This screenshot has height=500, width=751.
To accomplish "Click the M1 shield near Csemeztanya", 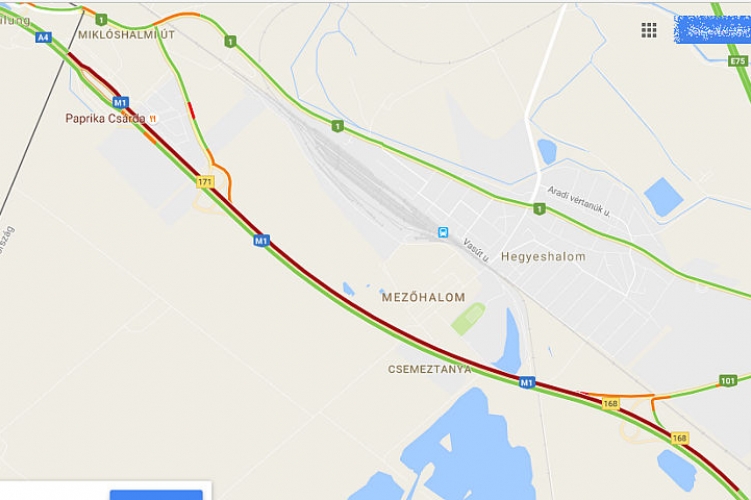I will click(527, 382).
